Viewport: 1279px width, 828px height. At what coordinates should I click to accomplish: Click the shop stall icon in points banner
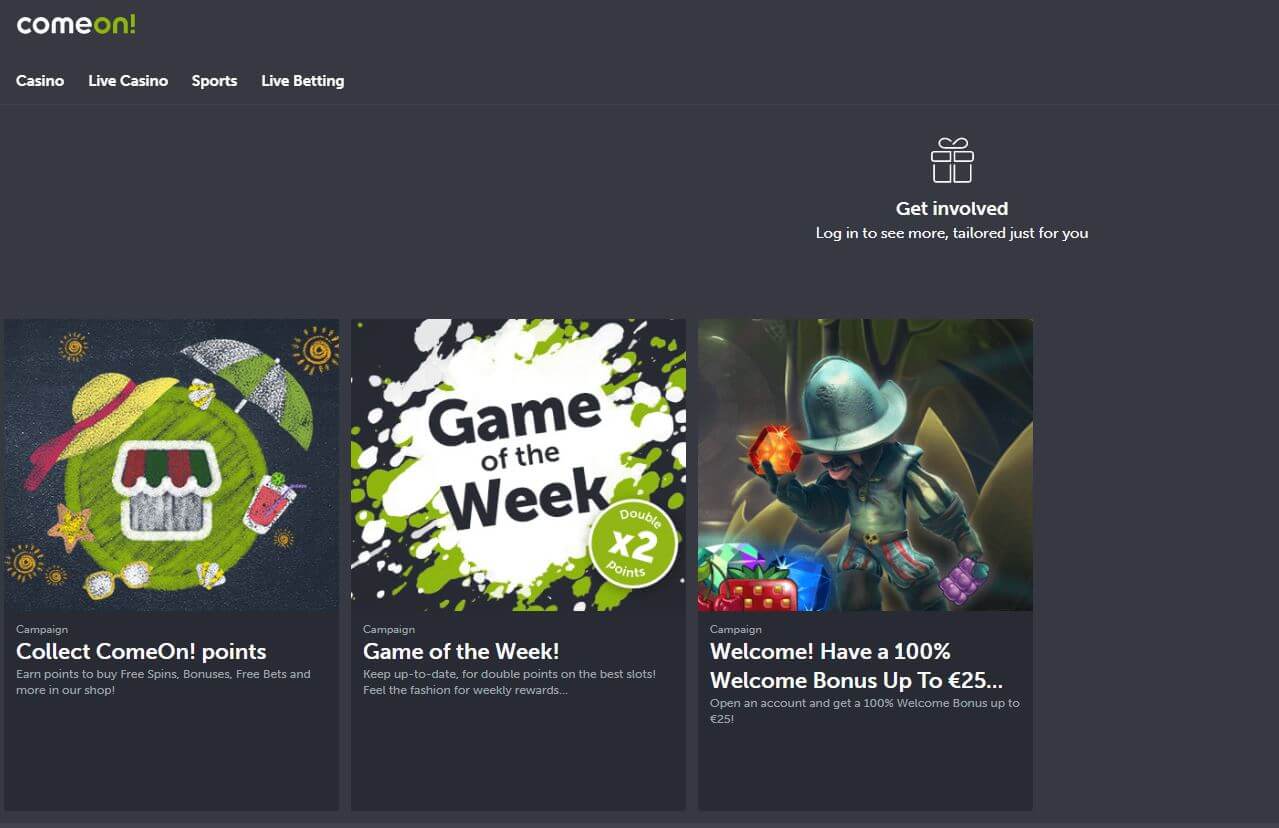pyautogui.click(x=167, y=485)
